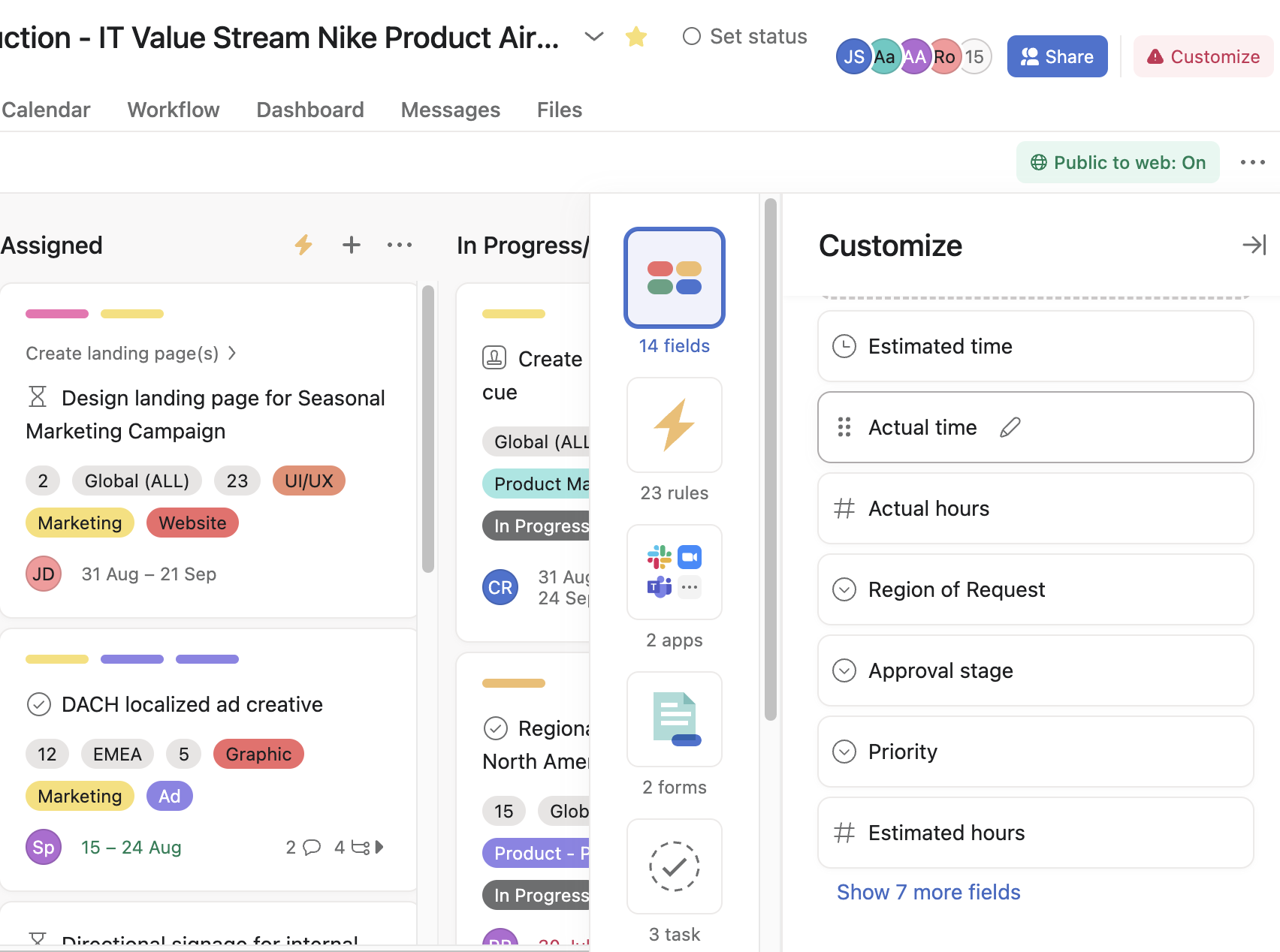The width and height of the screenshot is (1280, 952).
Task: Open Design landing page for Seasonal Marketing Campaign task
Action: (205, 414)
